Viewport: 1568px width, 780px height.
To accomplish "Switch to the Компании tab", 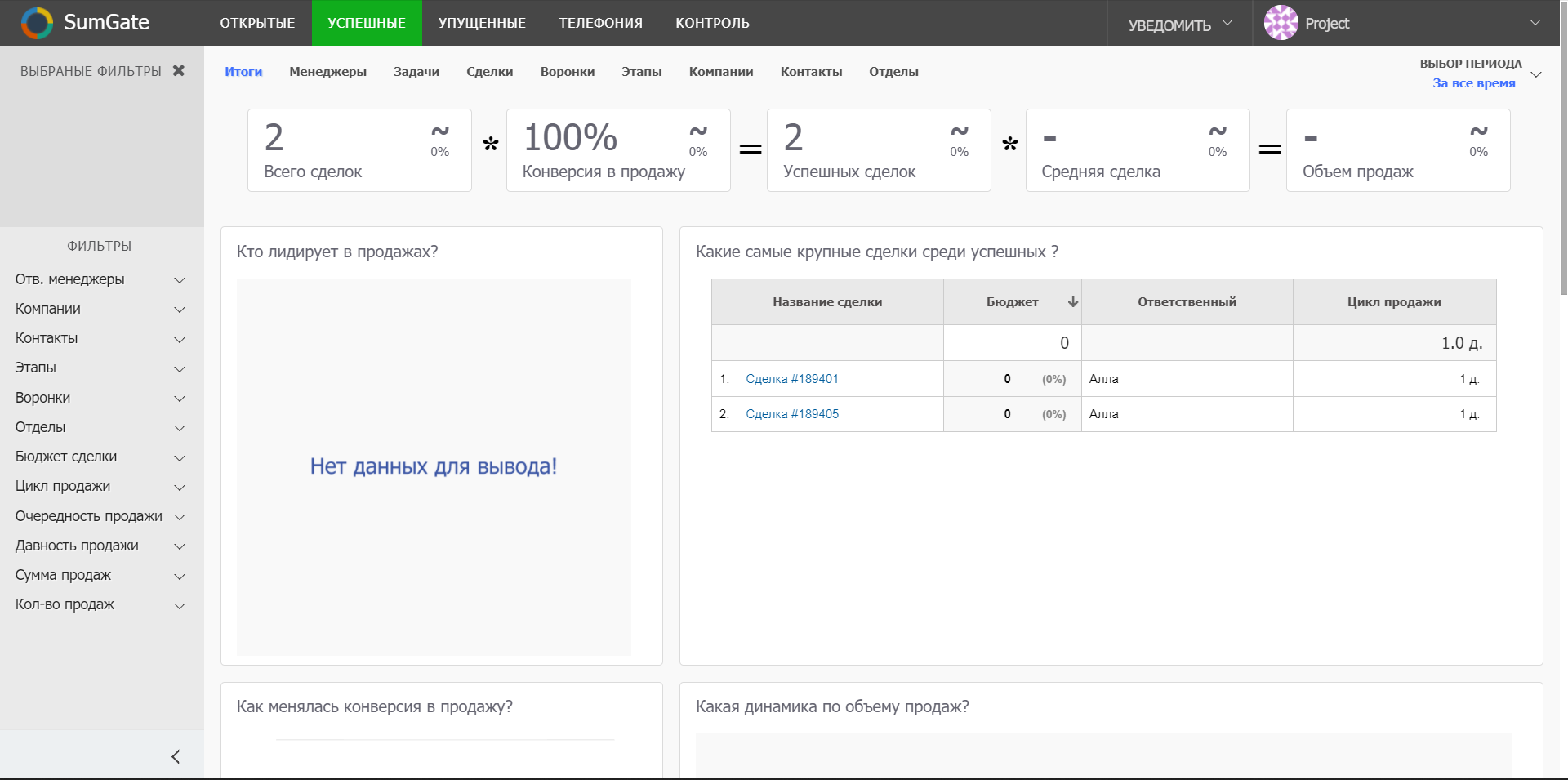I will pos(721,72).
